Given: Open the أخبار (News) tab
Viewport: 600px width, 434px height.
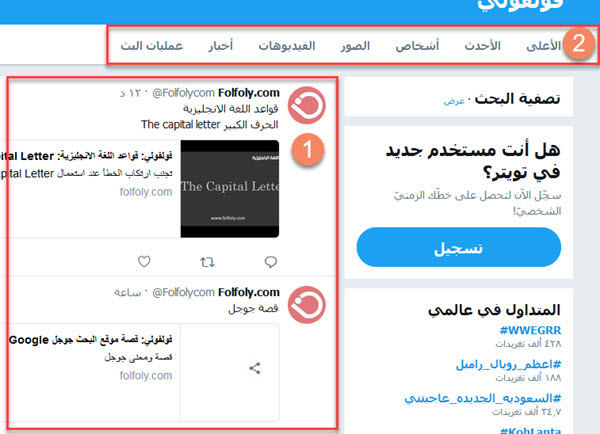Looking at the screenshot, I should click(220, 46).
